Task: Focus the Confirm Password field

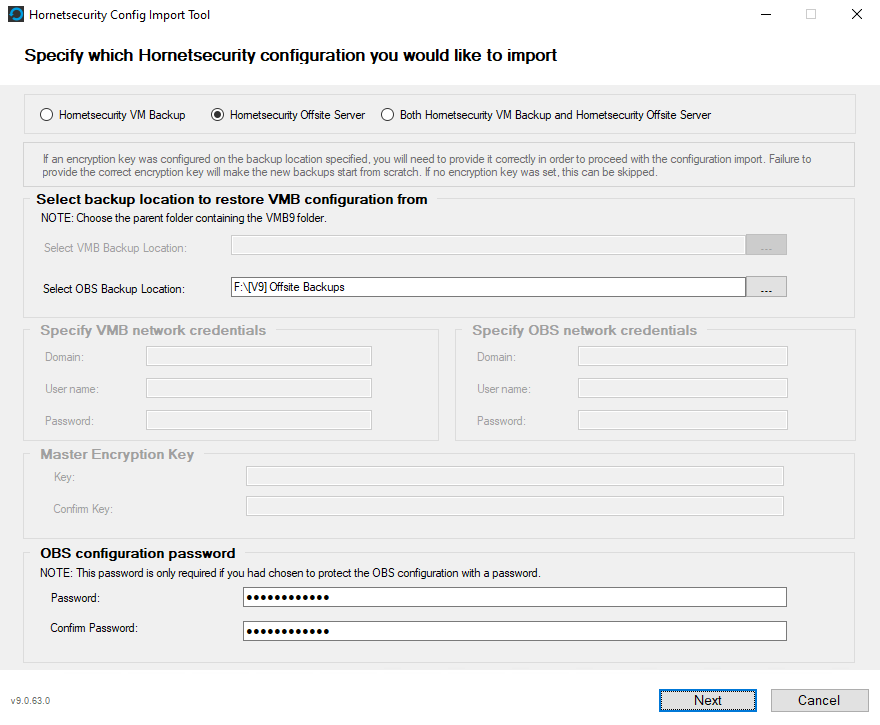Action: click(514, 631)
